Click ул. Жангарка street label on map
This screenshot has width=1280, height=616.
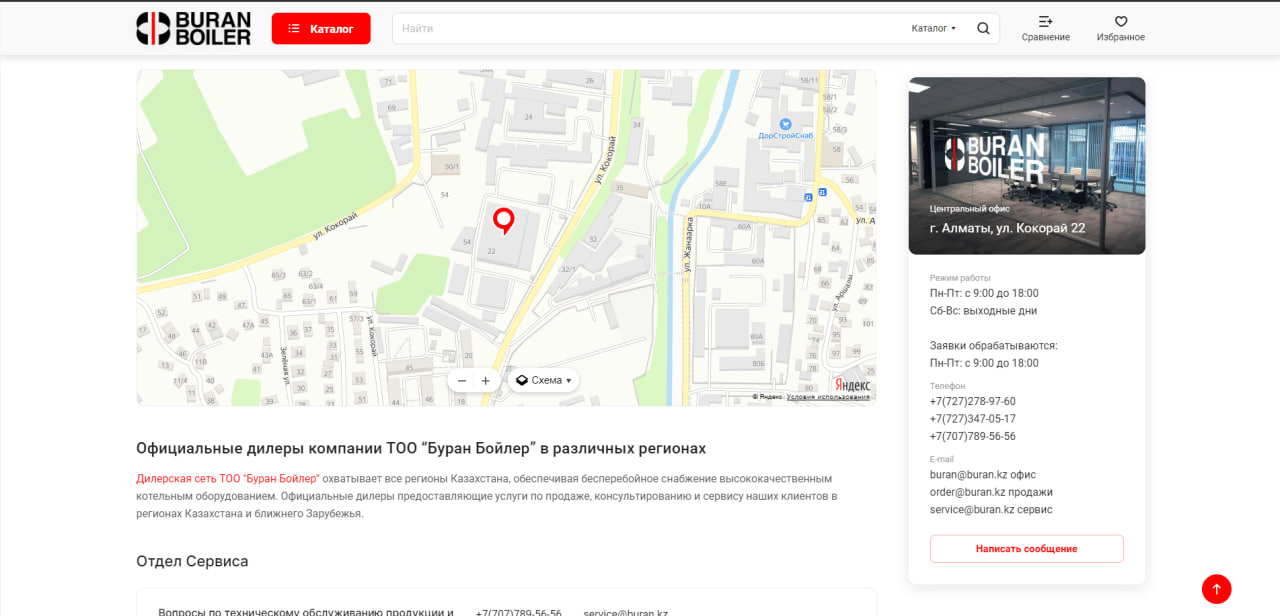pyautogui.click(x=688, y=246)
